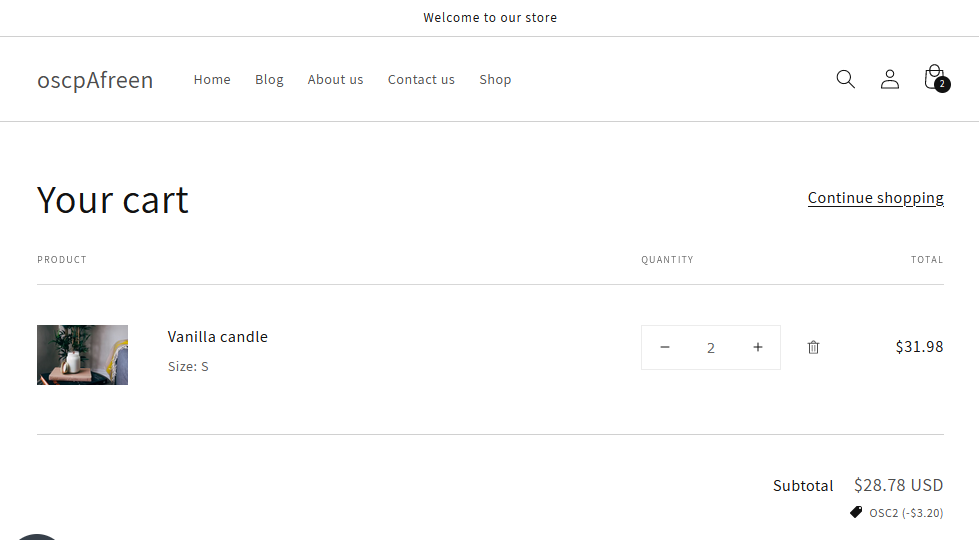The height and width of the screenshot is (540, 979).
Task: Click the Vanilla candle product thumbnail
Action: [82, 355]
